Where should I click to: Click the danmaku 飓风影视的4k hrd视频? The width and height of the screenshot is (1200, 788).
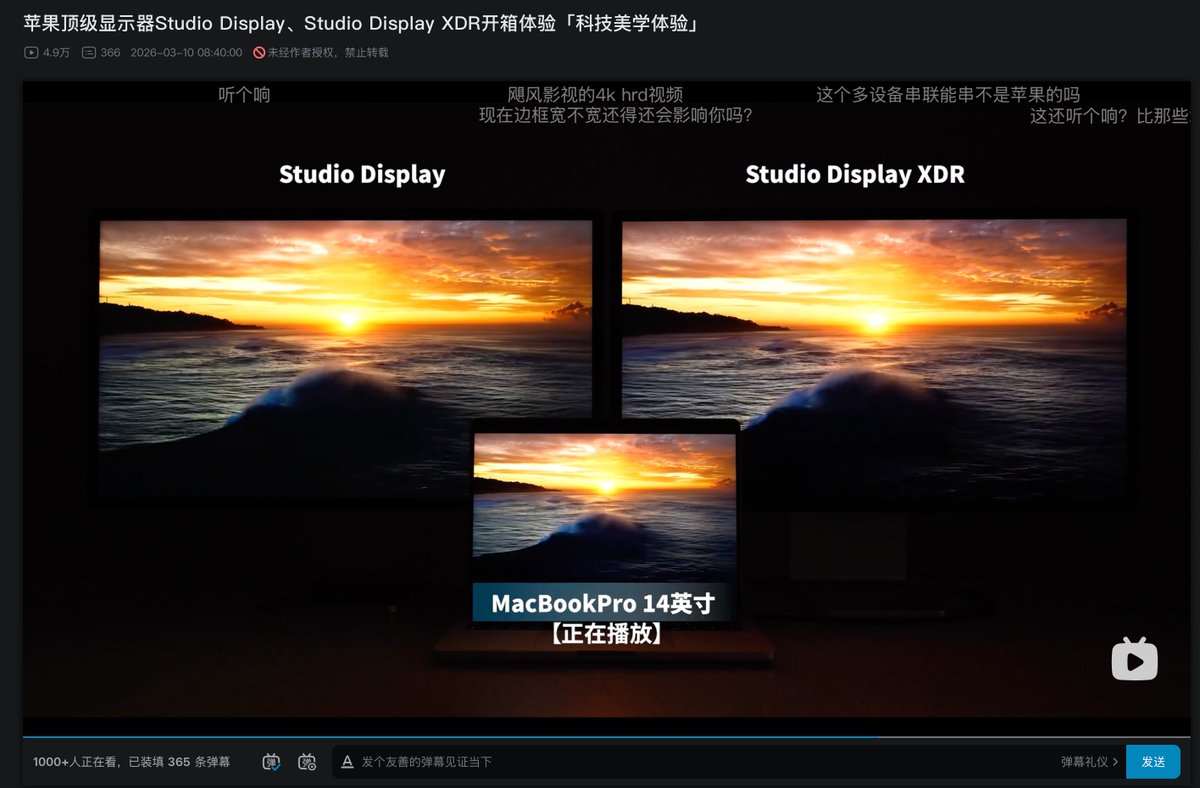click(x=594, y=95)
